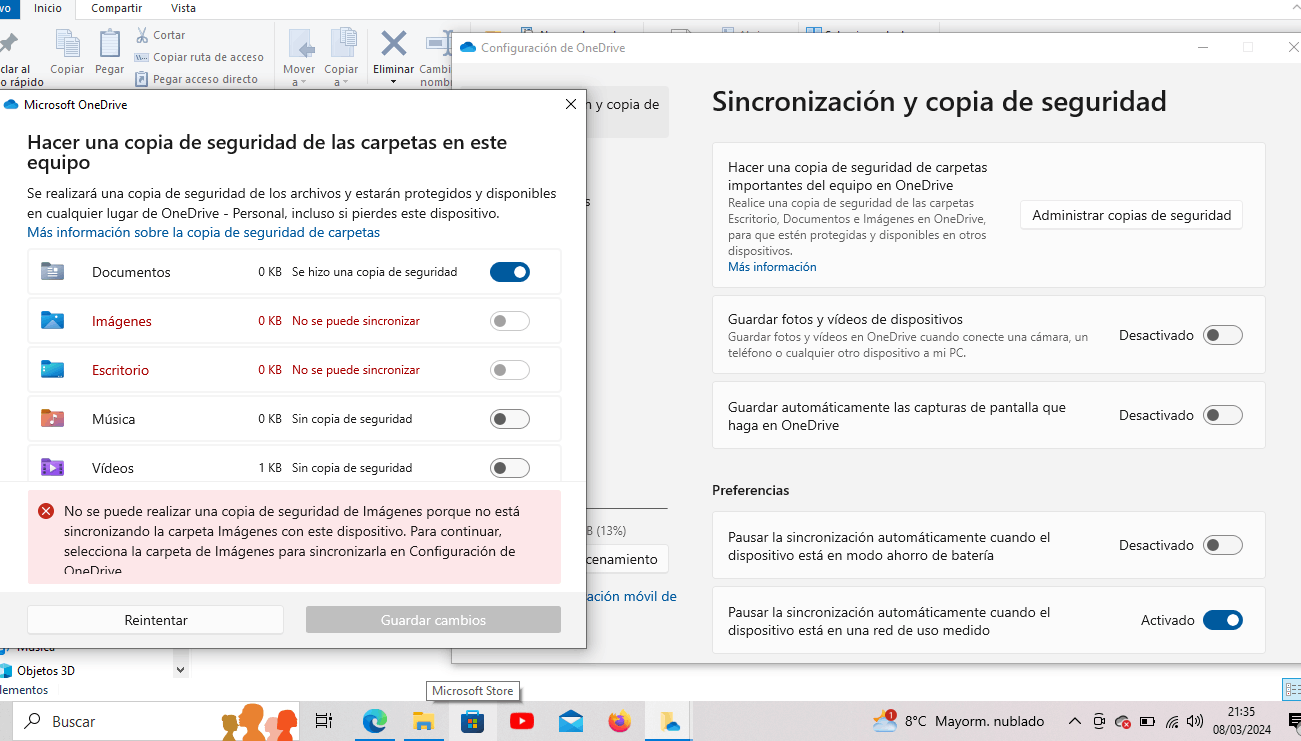Viewport: 1301px width, 741px height.
Task: Open the Eliminar dropdown arrow
Action: (x=393, y=82)
